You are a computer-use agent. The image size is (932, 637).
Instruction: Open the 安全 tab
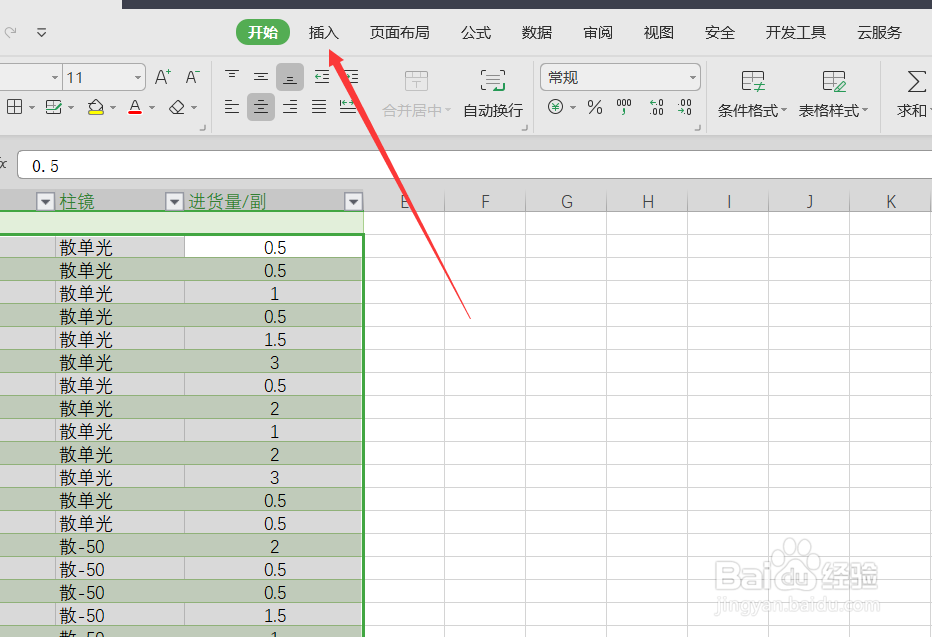pyautogui.click(x=720, y=33)
